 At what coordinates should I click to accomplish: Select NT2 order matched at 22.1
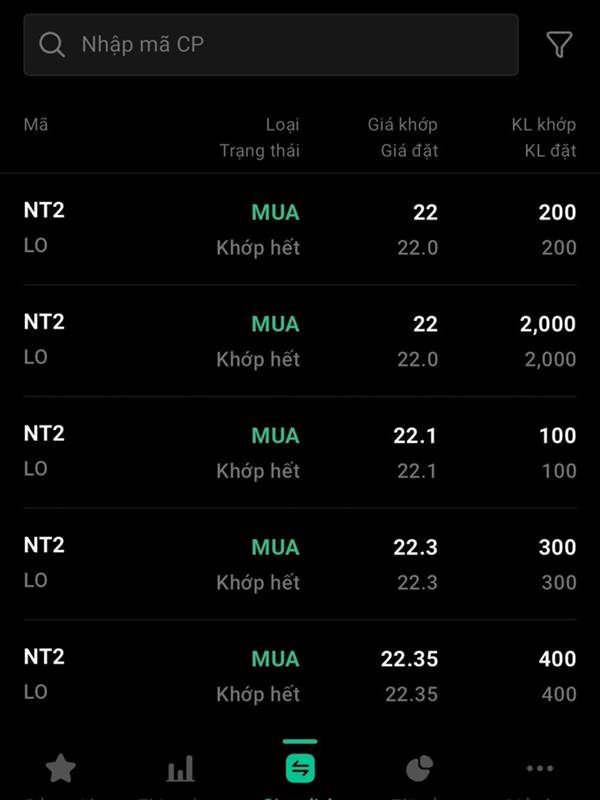click(x=300, y=453)
